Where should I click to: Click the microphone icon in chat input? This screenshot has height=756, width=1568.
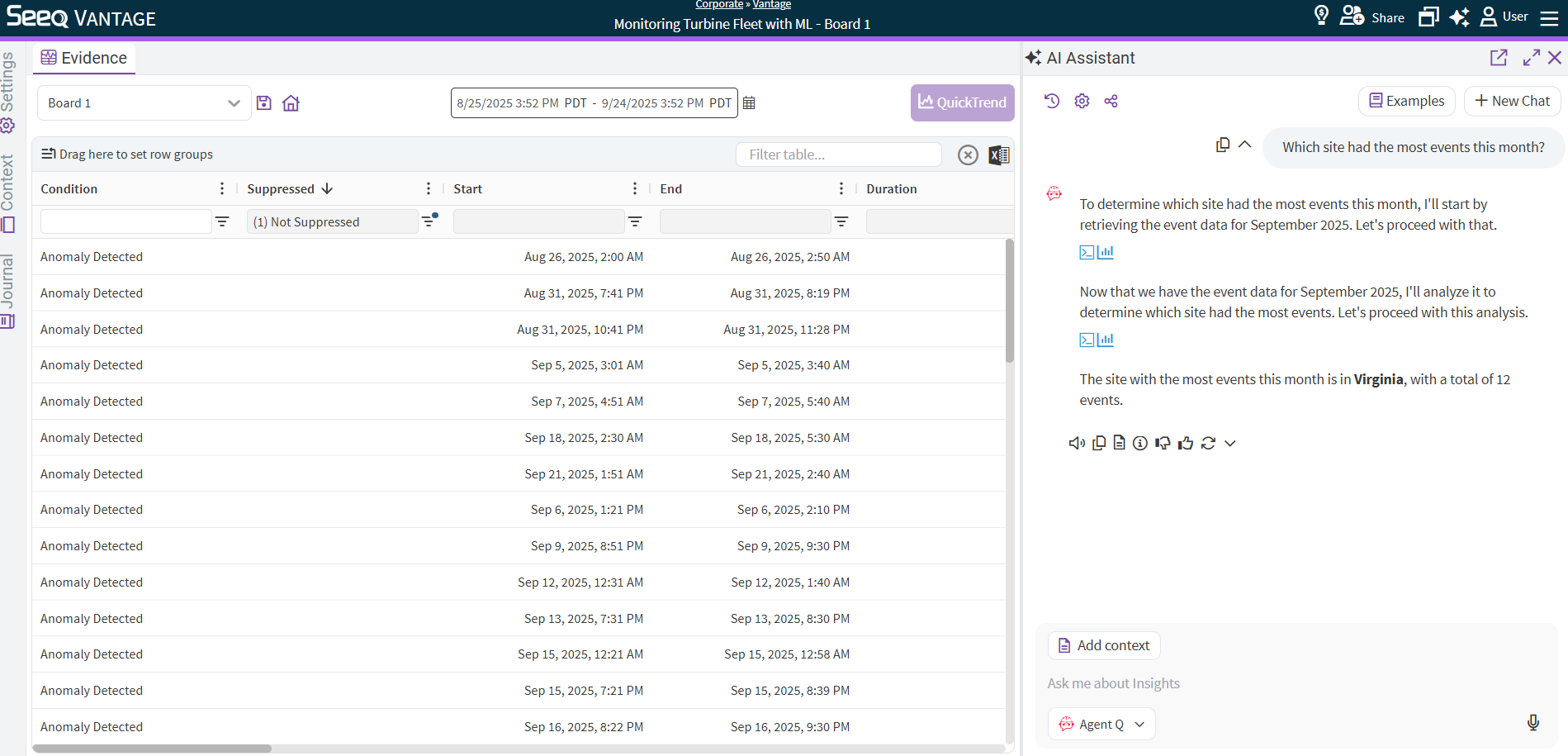coord(1532,723)
